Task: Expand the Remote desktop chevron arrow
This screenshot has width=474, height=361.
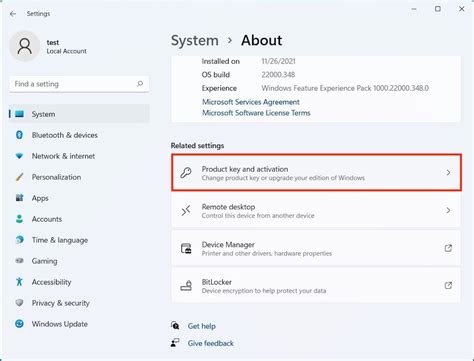Action: tap(448, 210)
